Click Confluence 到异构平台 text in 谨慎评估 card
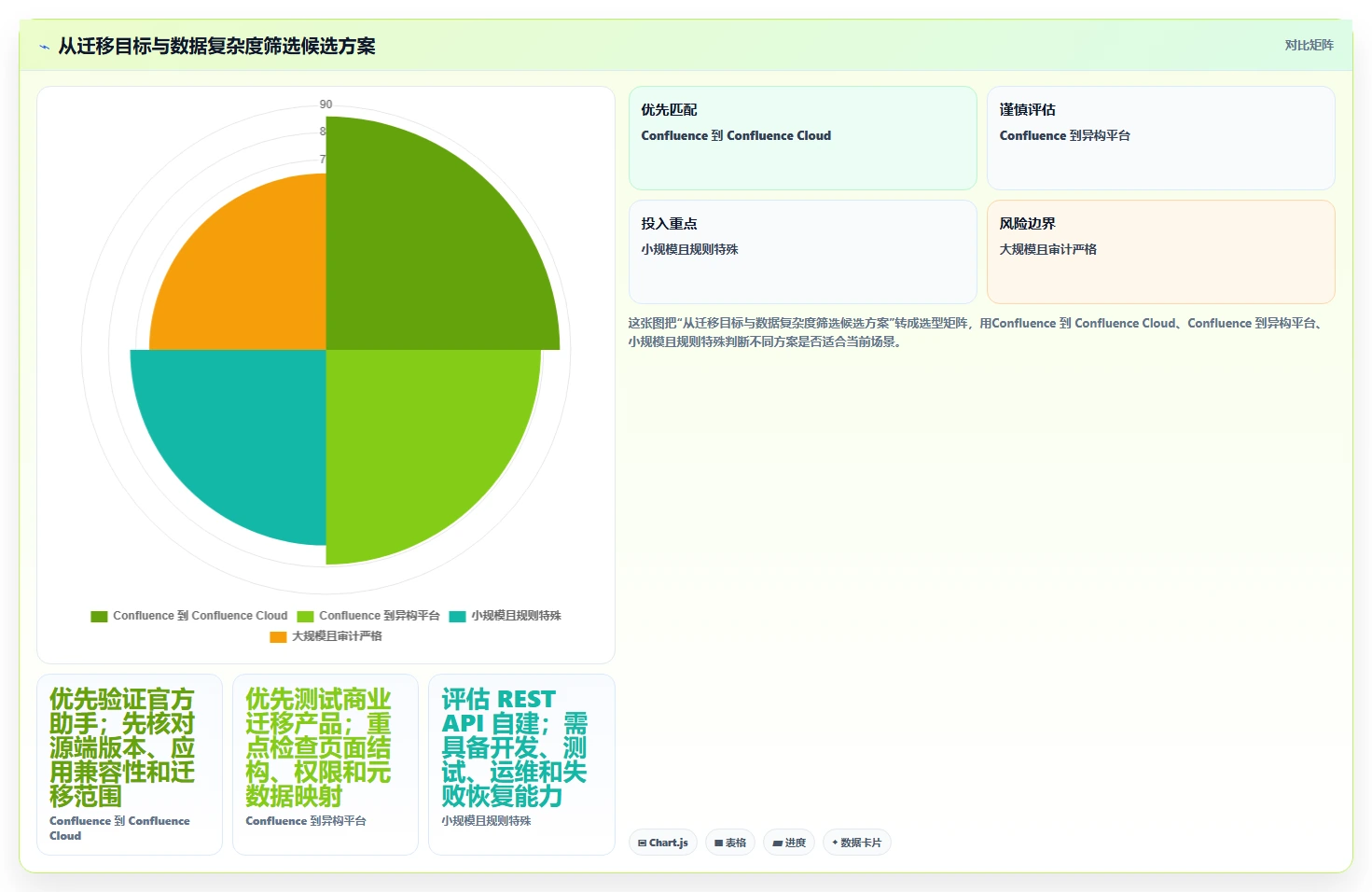This screenshot has height=892, width=1372. 1064,135
